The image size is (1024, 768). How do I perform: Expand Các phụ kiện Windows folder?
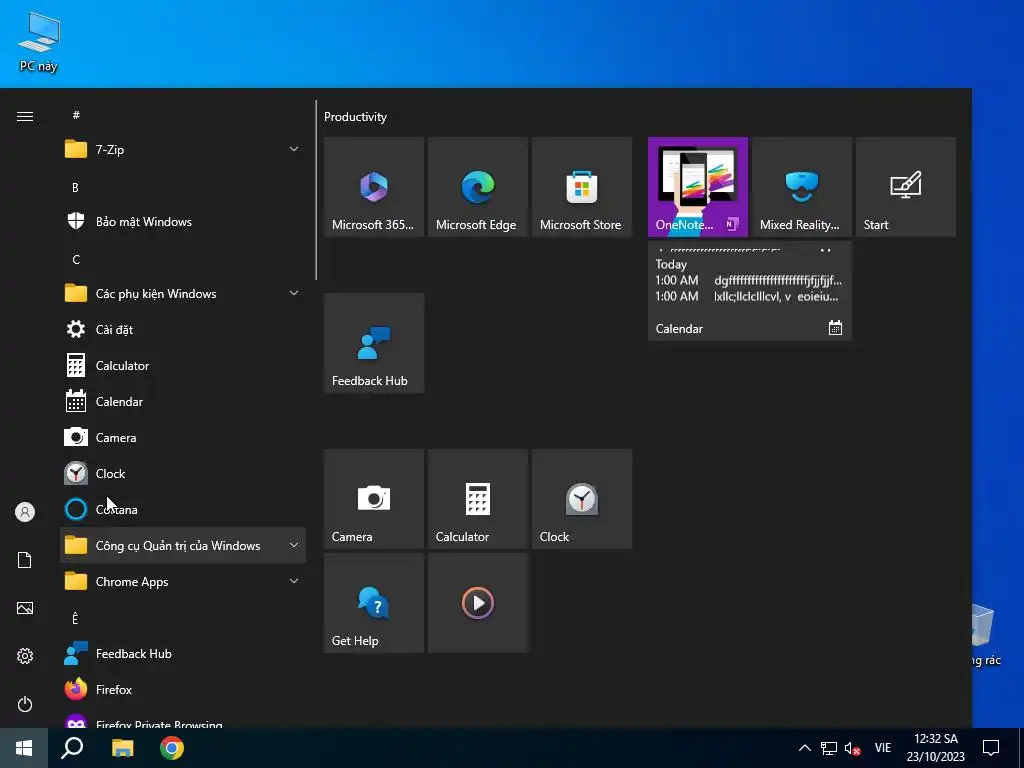(183, 293)
